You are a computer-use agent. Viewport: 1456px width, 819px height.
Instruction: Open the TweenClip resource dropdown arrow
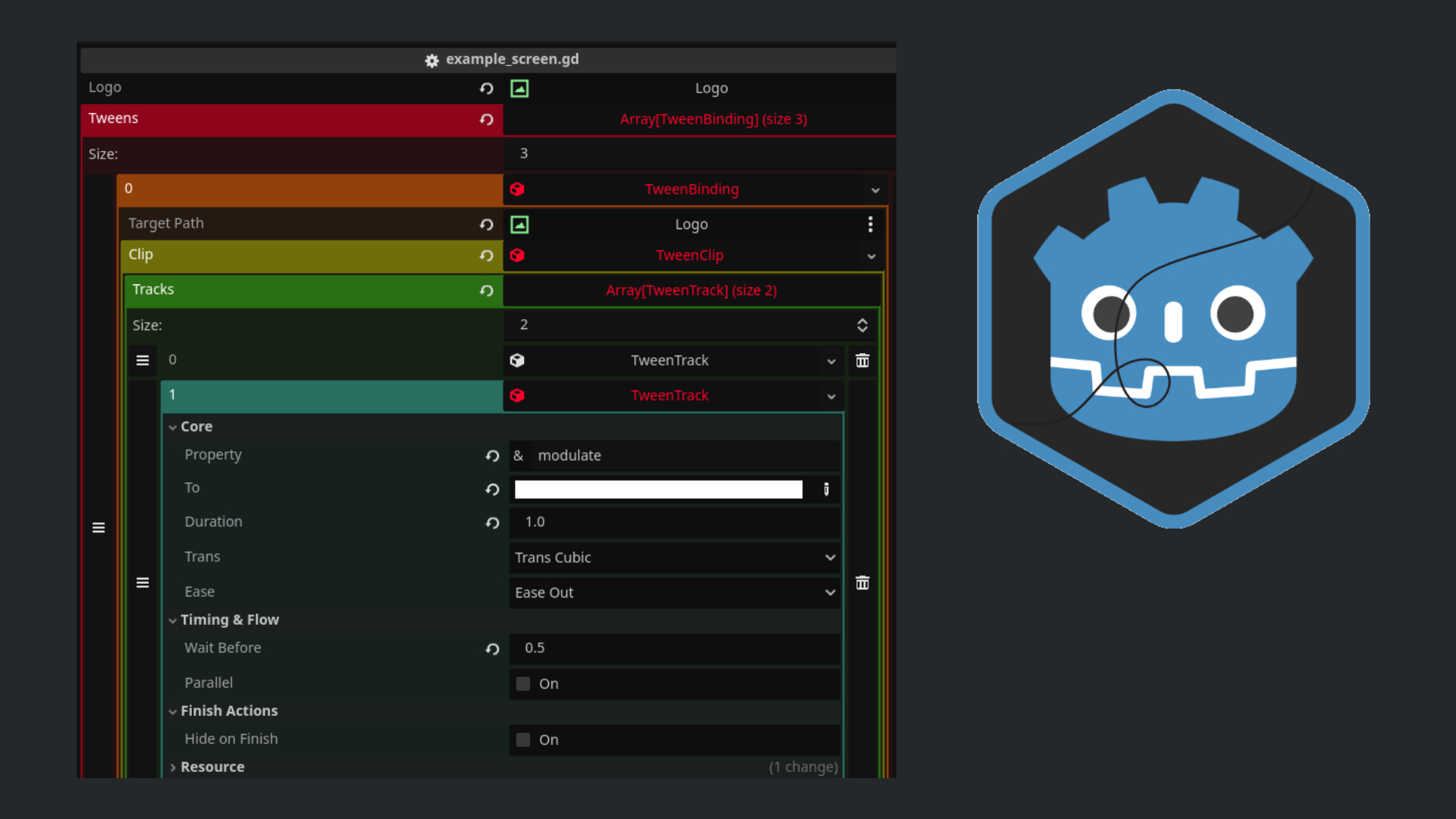coord(871,256)
